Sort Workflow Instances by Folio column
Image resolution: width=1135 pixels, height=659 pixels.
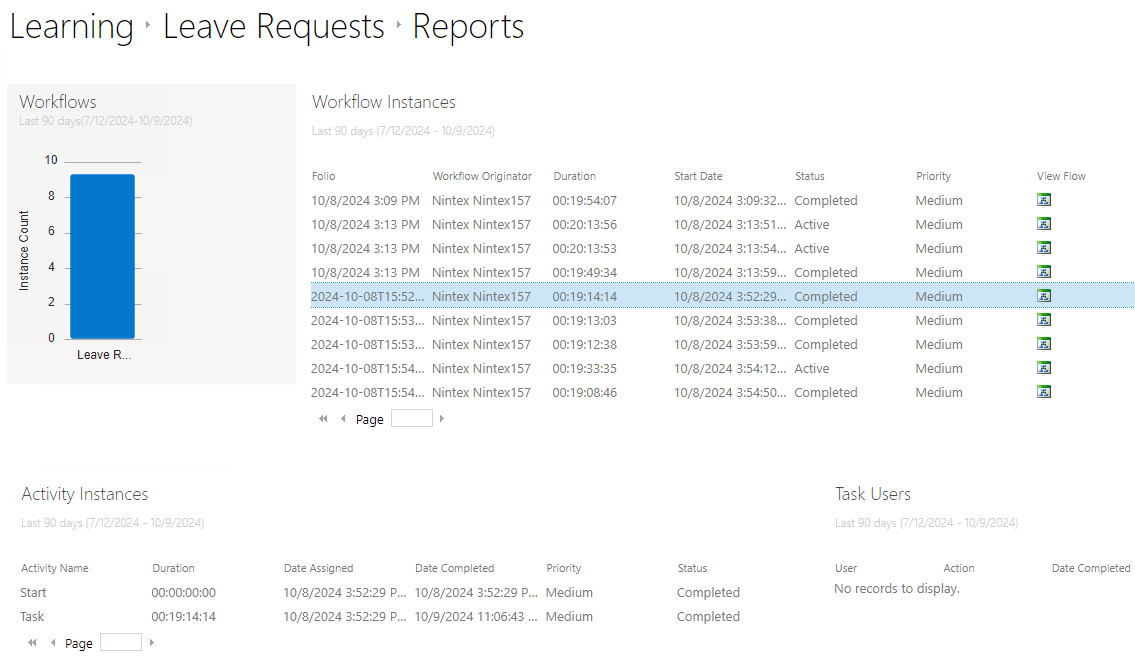pyautogui.click(x=324, y=176)
